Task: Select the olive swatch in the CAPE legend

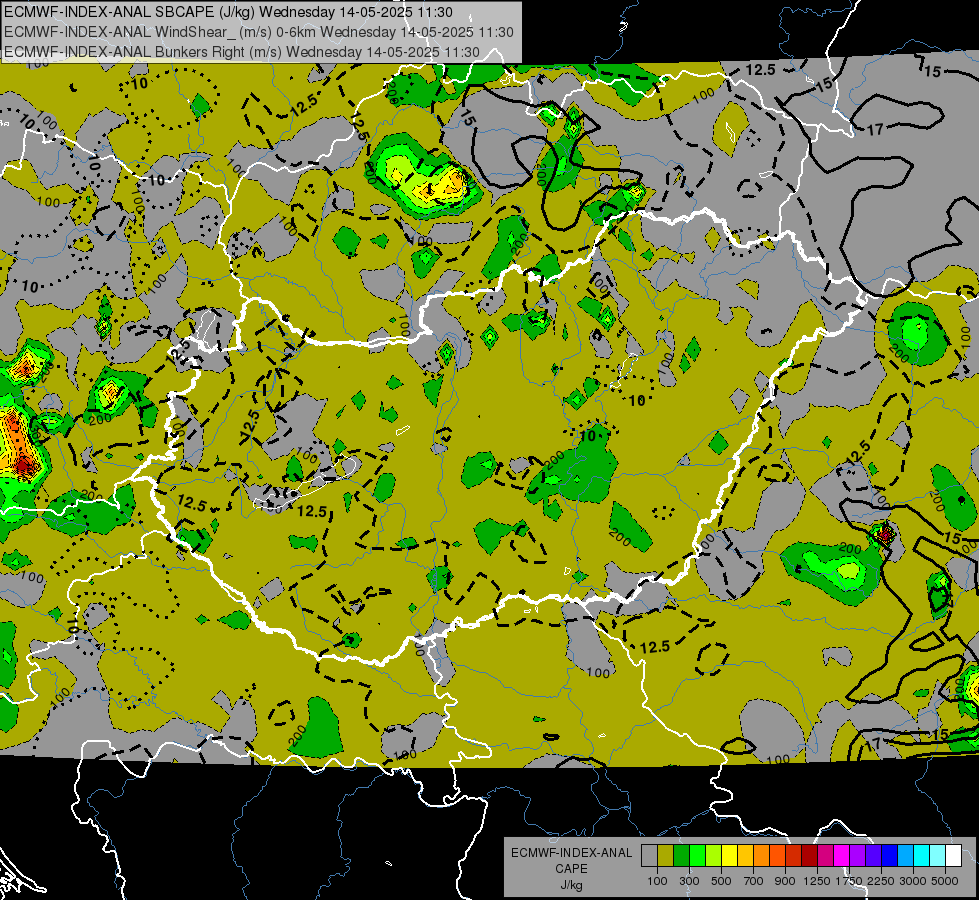Action: pos(666,855)
